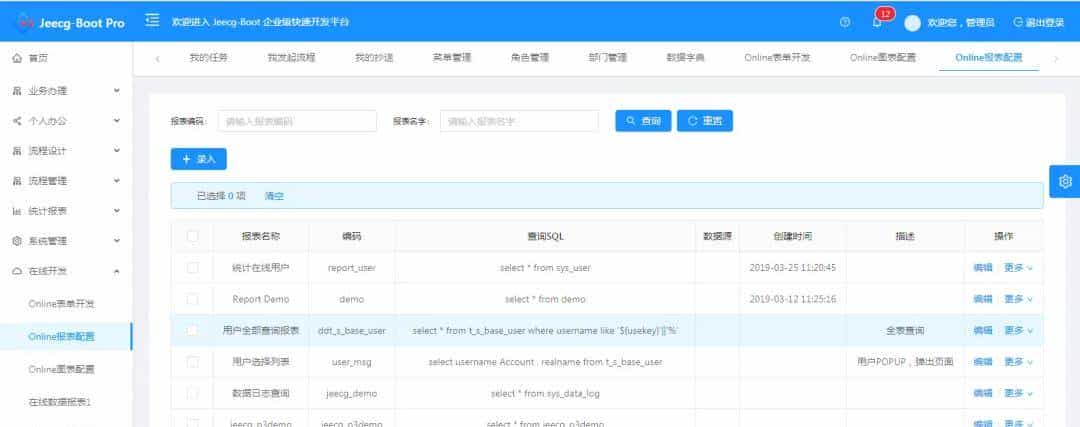Click the 查询SQL column header
The image size is (1080, 427).
545,236
